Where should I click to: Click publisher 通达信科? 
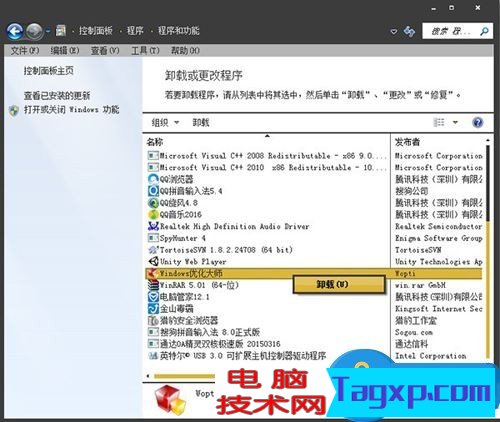point(412,344)
